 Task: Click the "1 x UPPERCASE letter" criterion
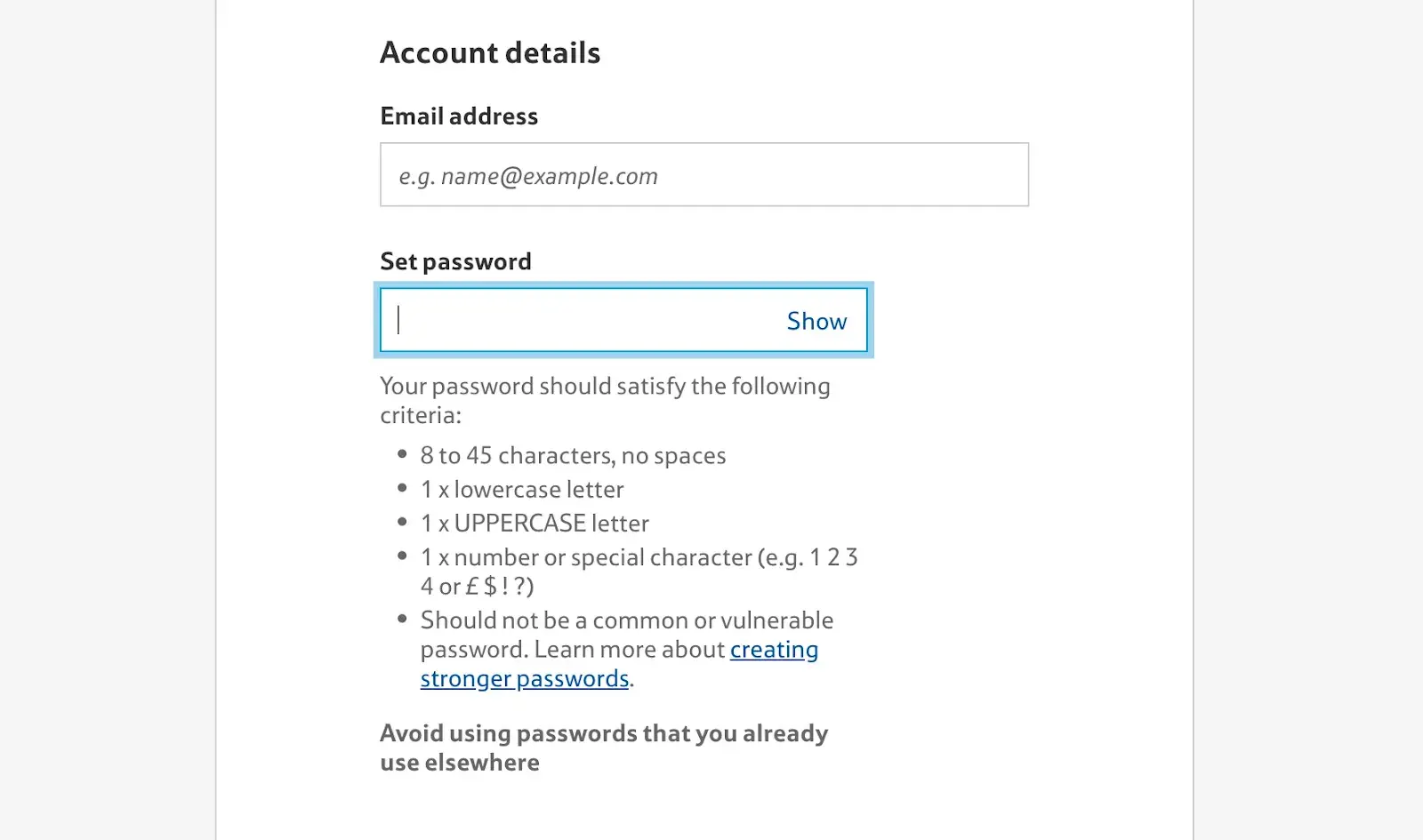[535, 524]
